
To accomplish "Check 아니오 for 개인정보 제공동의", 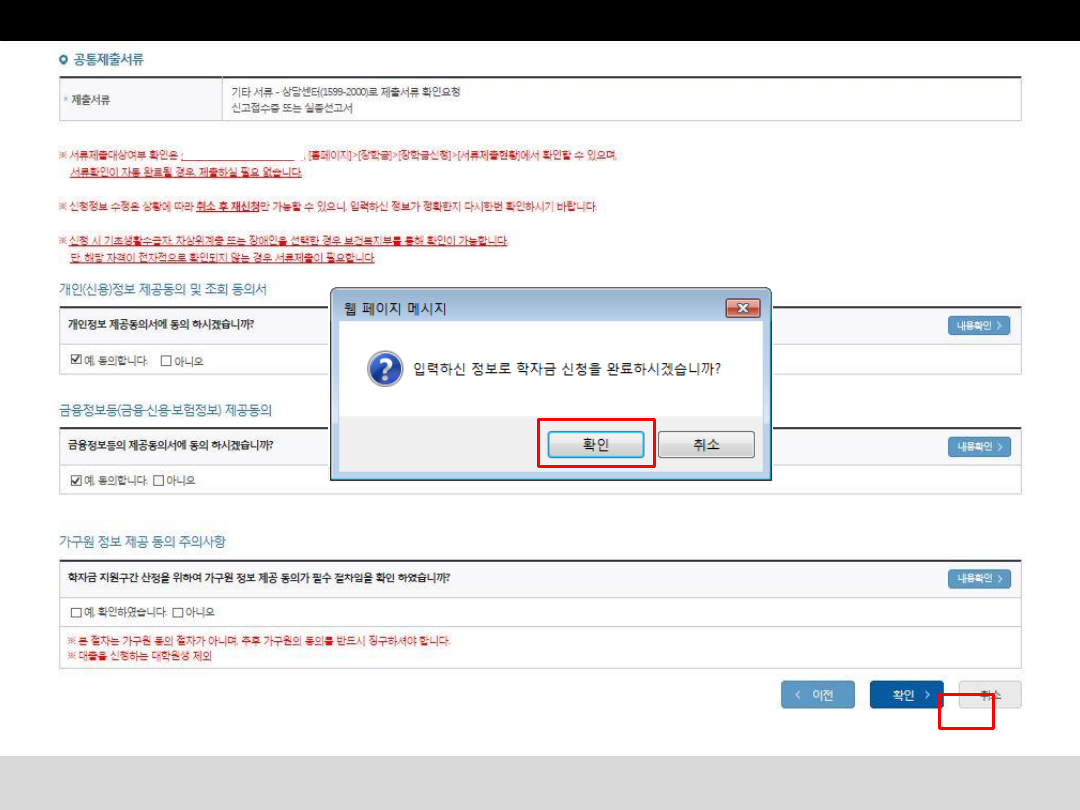I will click(166, 360).
